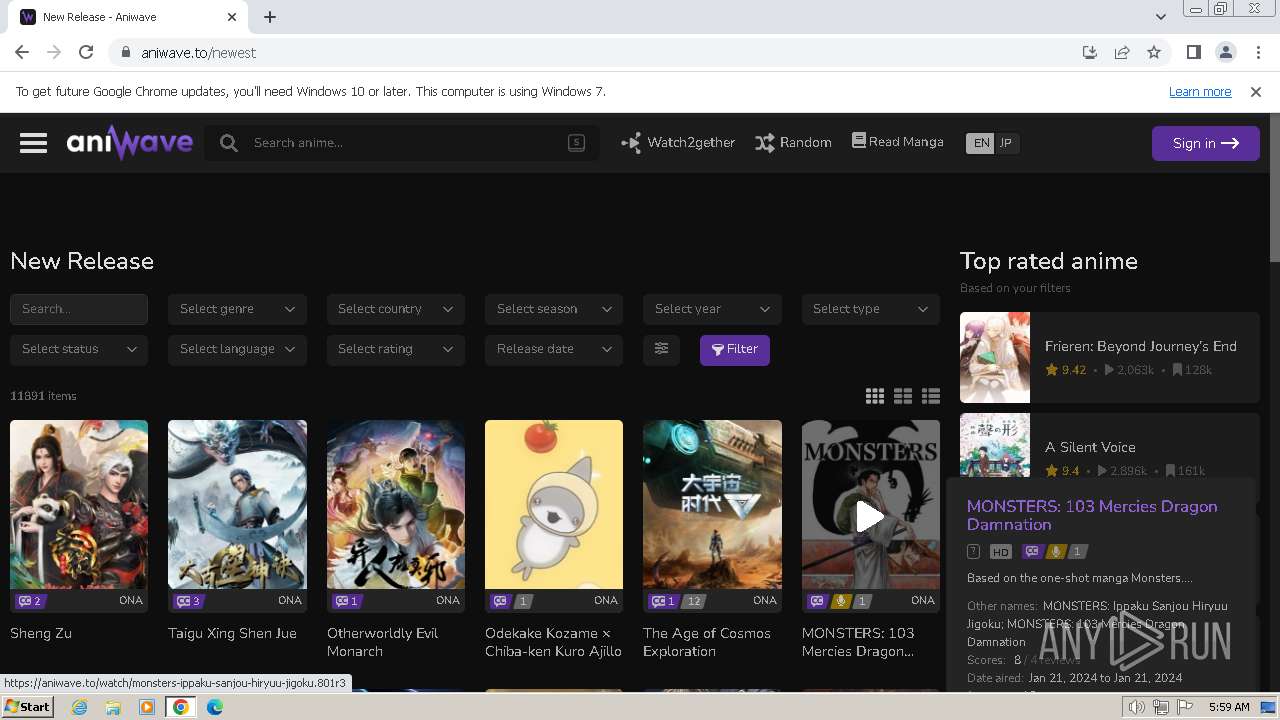Open The Age of Cosmos Exploration poster
Screen dimensions: 1280x720
tap(712, 504)
